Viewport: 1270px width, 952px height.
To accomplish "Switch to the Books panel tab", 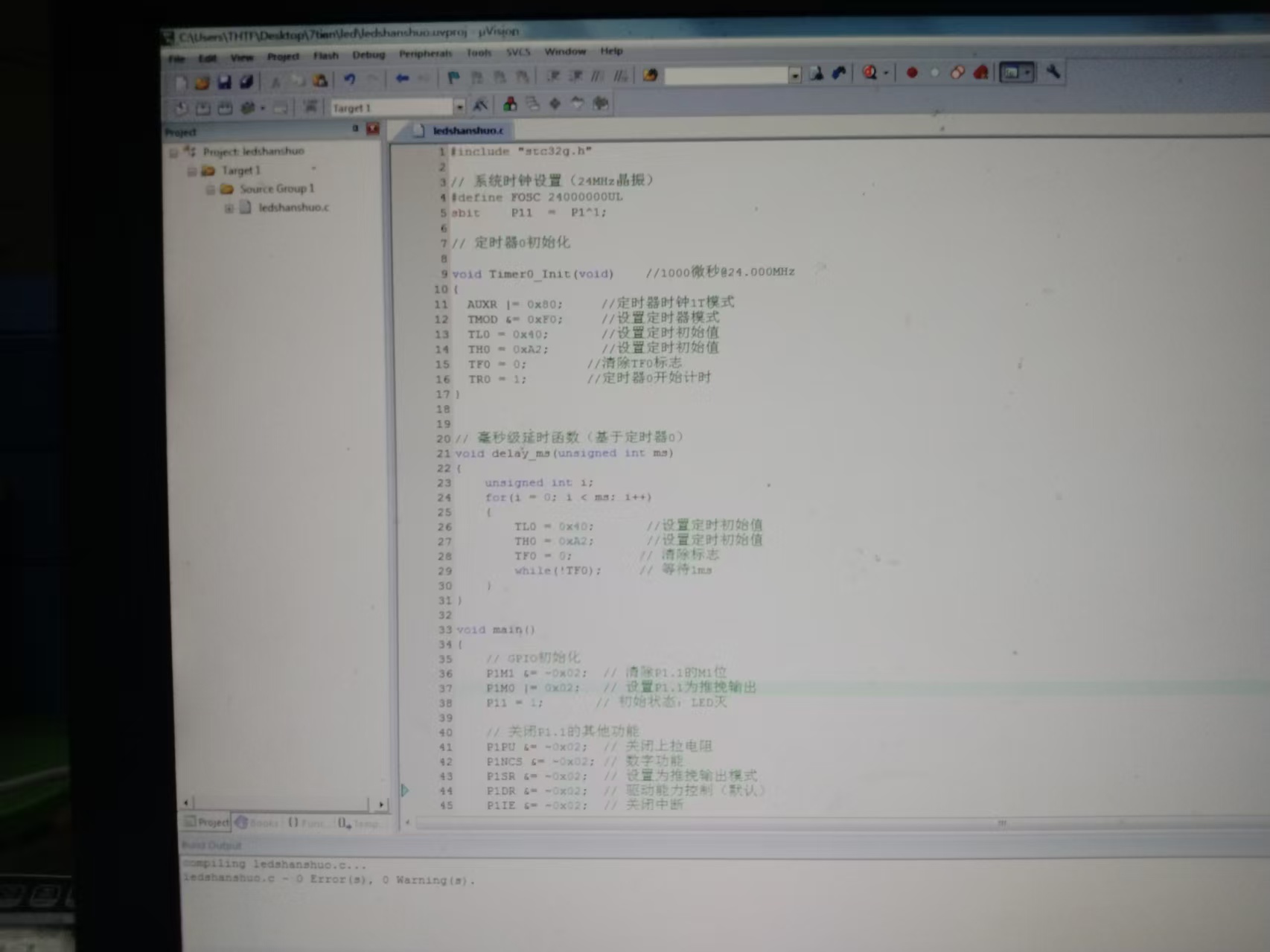I will click(x=258, y=822).
